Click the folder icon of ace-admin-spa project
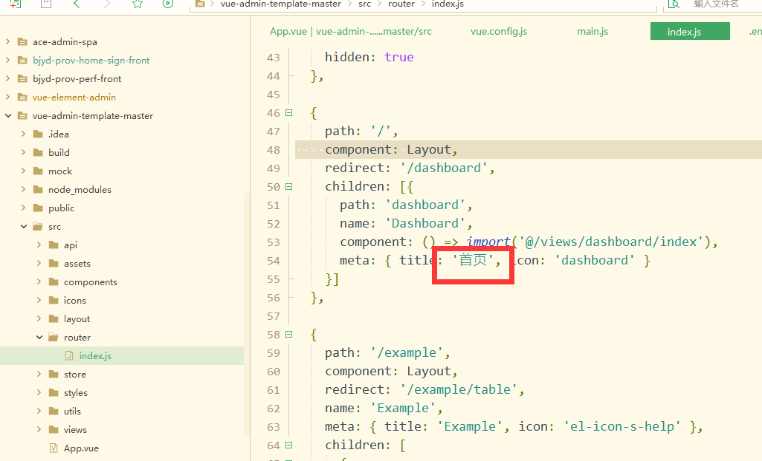Screen dimensions: 762x461 [22, 42]
